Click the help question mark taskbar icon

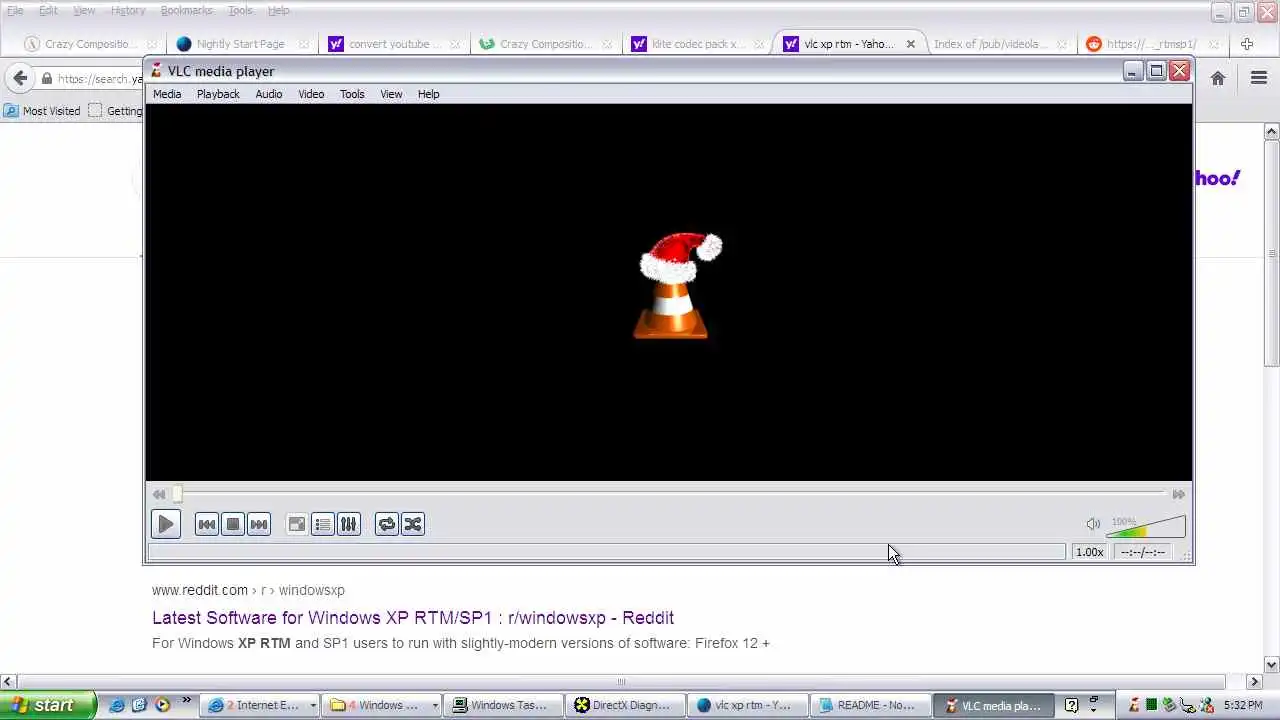pos(1071,705)
